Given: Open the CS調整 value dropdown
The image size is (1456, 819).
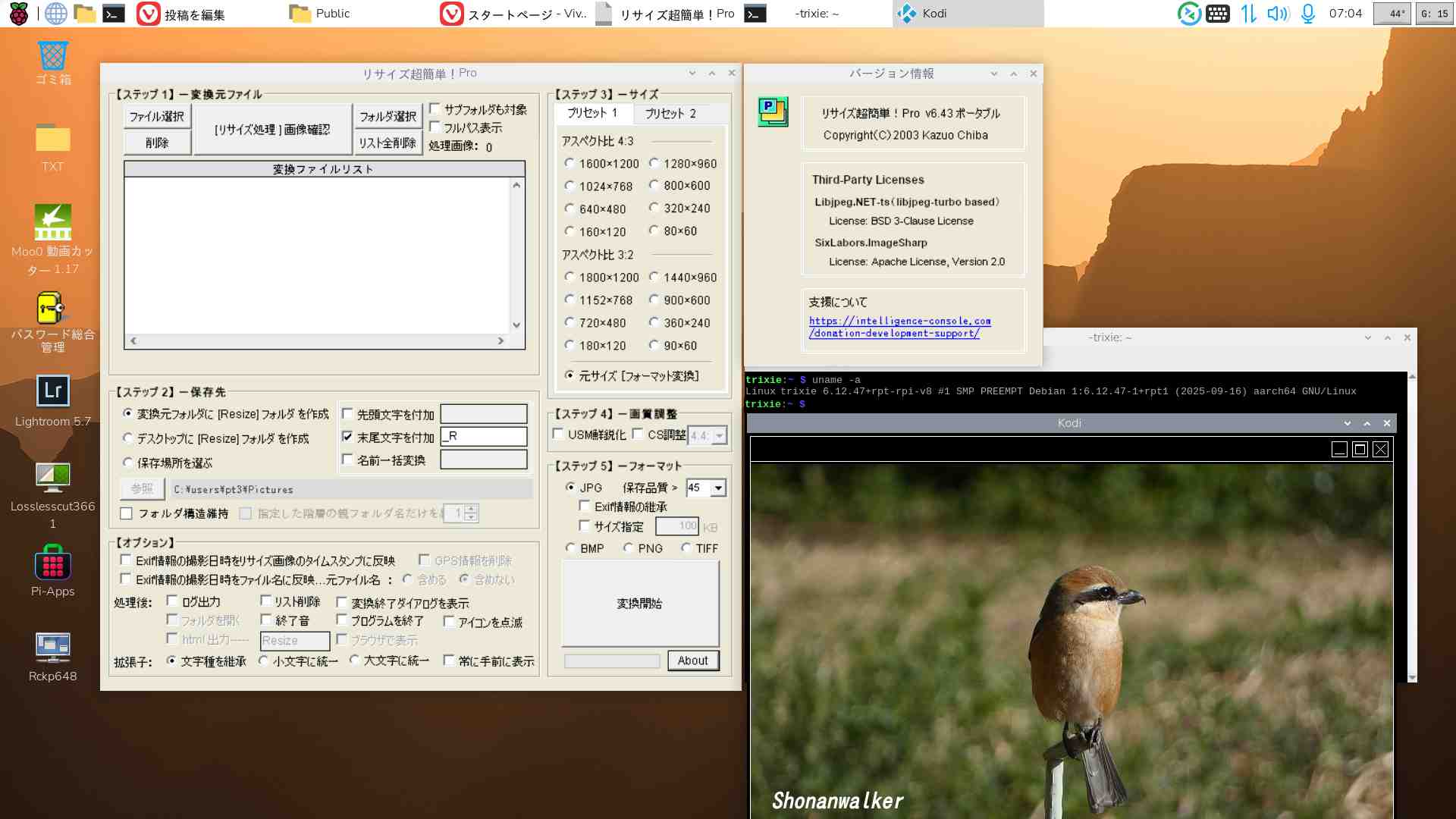Looking at the screenshot, I should 720,436.
